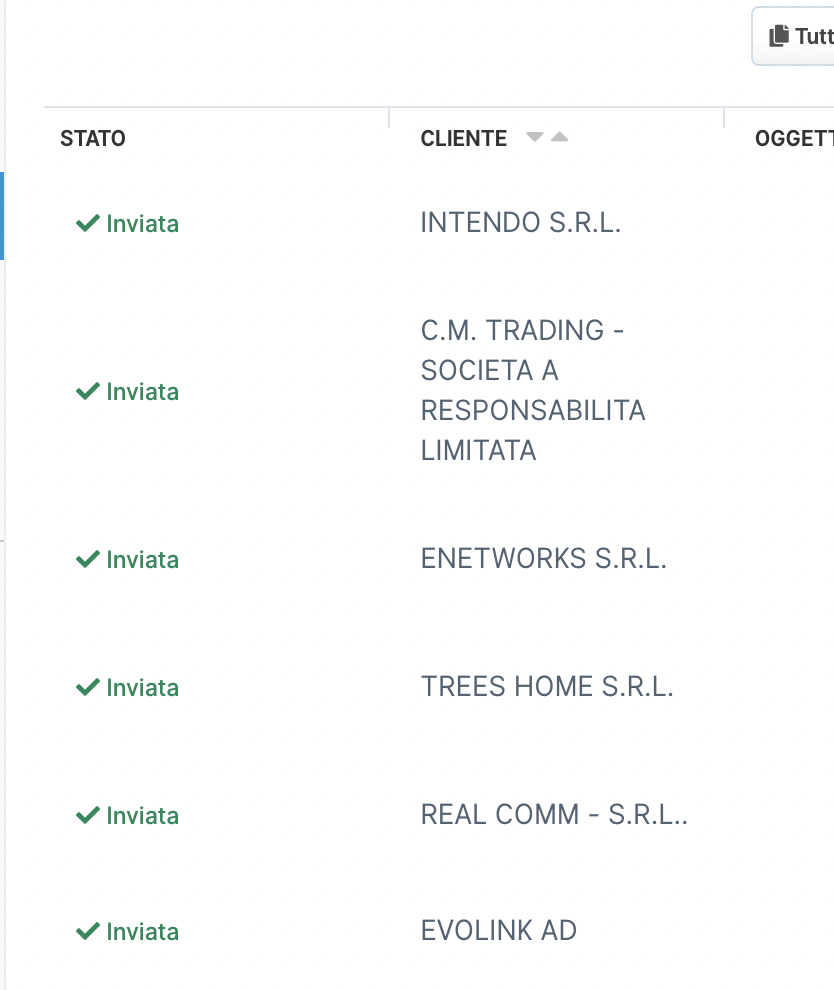Sort CLIENTE column with the up arrow
834x990 pixels.
tap(559, 137)
